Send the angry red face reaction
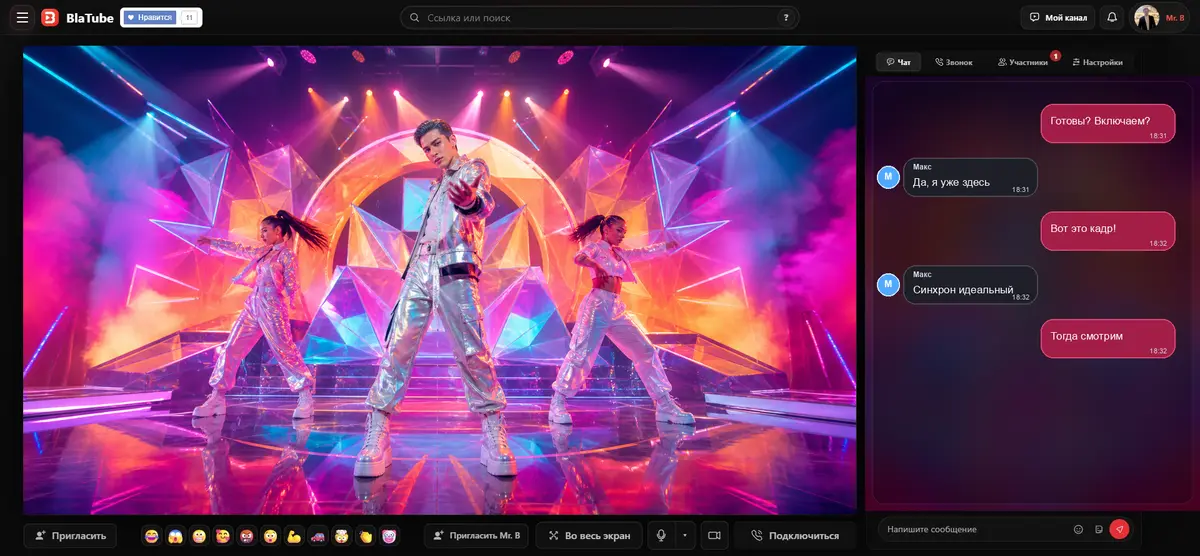This screenshot has width=1200, height=556. tap(247, 536)
